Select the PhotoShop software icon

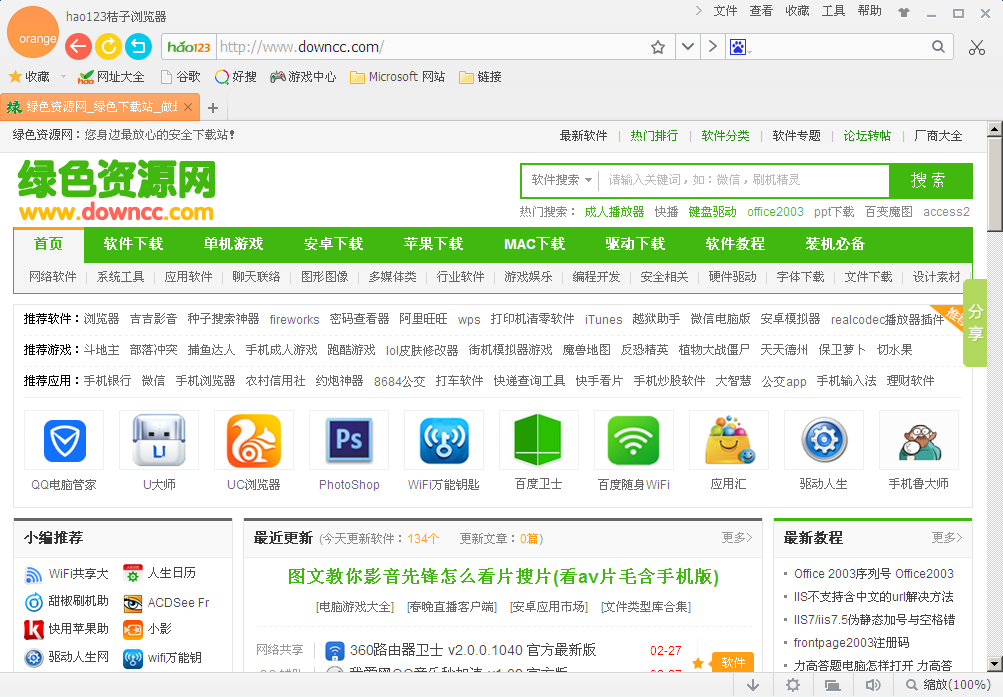tap(348, 440)
